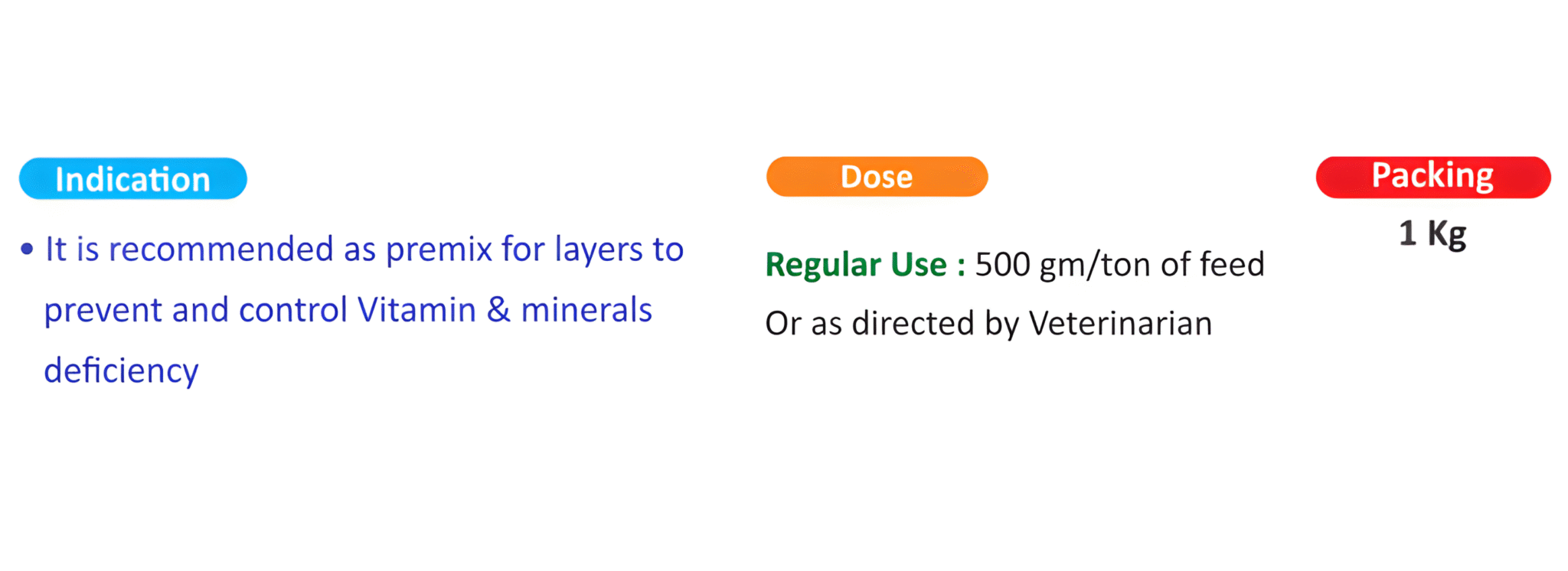Click the word "control" in the indication
Screen dimensions: 1568x571
click(293, 310)
